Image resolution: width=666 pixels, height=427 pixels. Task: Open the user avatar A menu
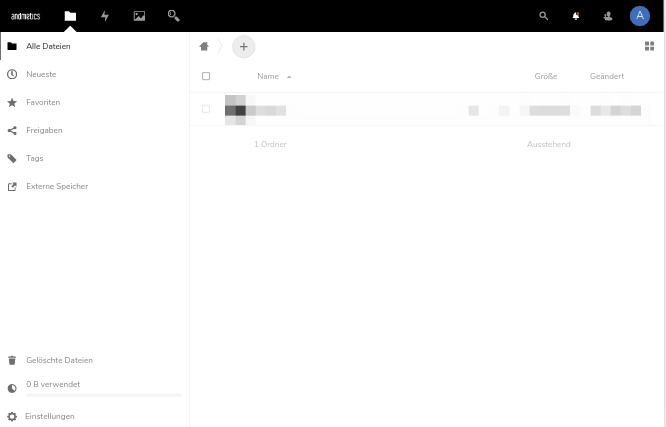(x=640, y=16)
